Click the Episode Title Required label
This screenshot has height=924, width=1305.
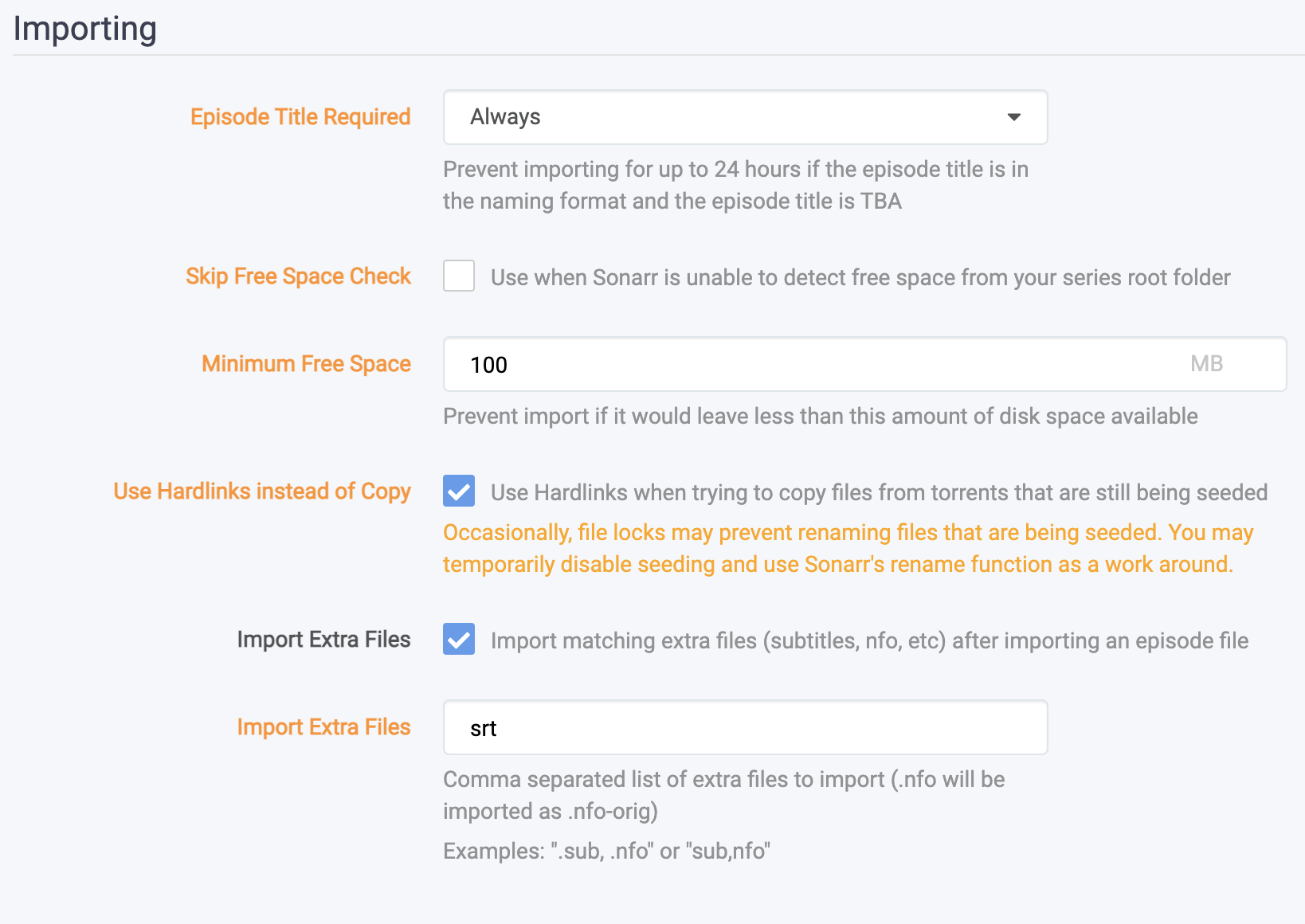coord(300,117)
